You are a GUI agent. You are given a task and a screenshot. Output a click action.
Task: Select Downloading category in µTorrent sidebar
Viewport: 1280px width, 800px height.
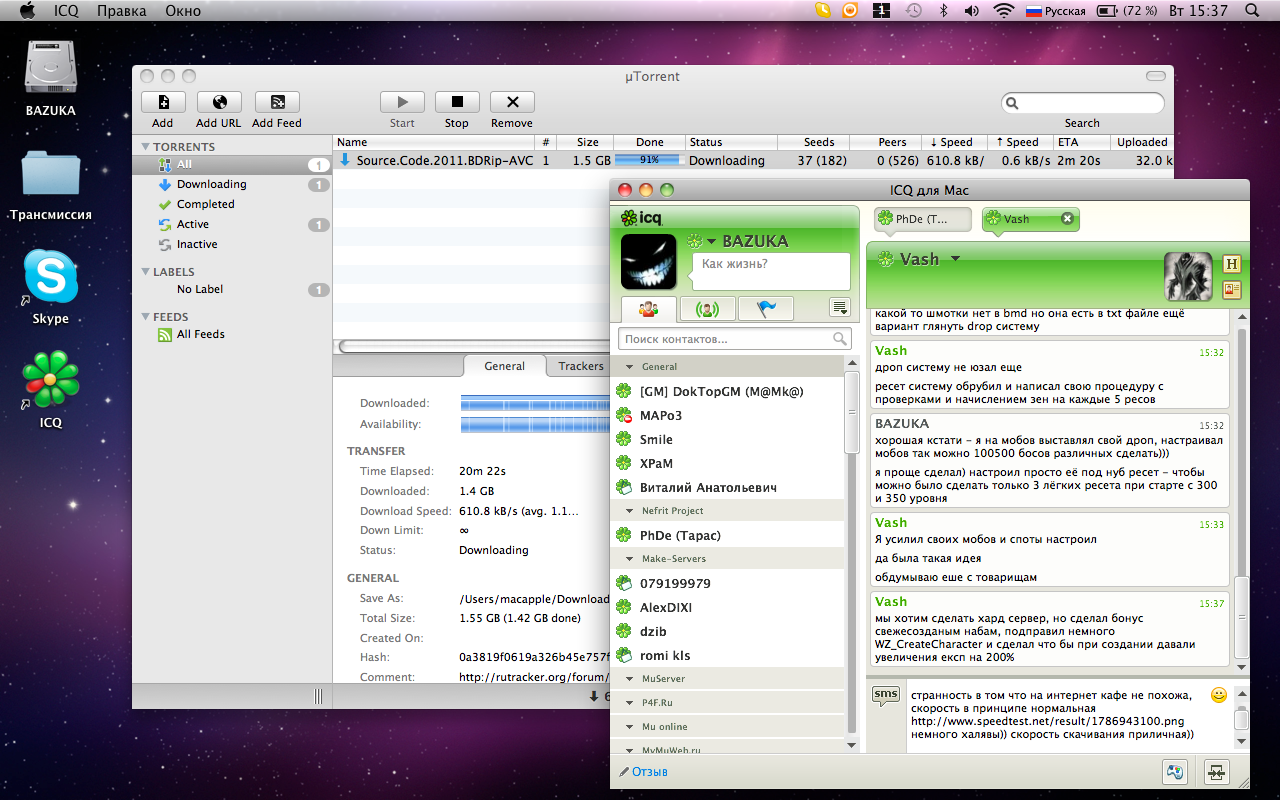(211, 184)
